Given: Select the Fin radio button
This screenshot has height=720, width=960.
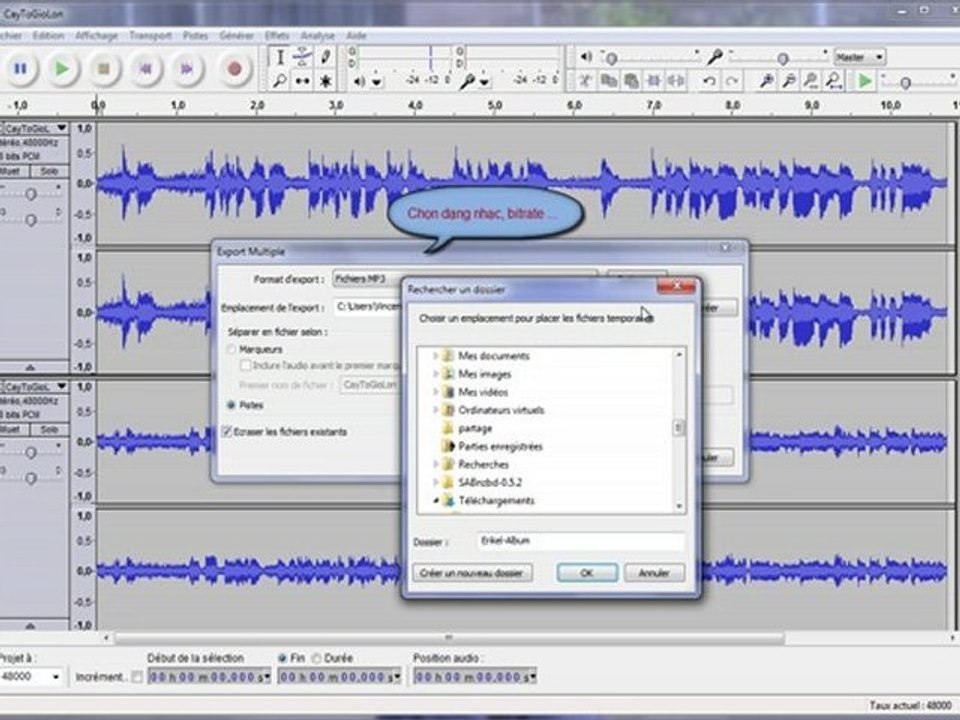Looking at the screenshot, I should 282,658.
